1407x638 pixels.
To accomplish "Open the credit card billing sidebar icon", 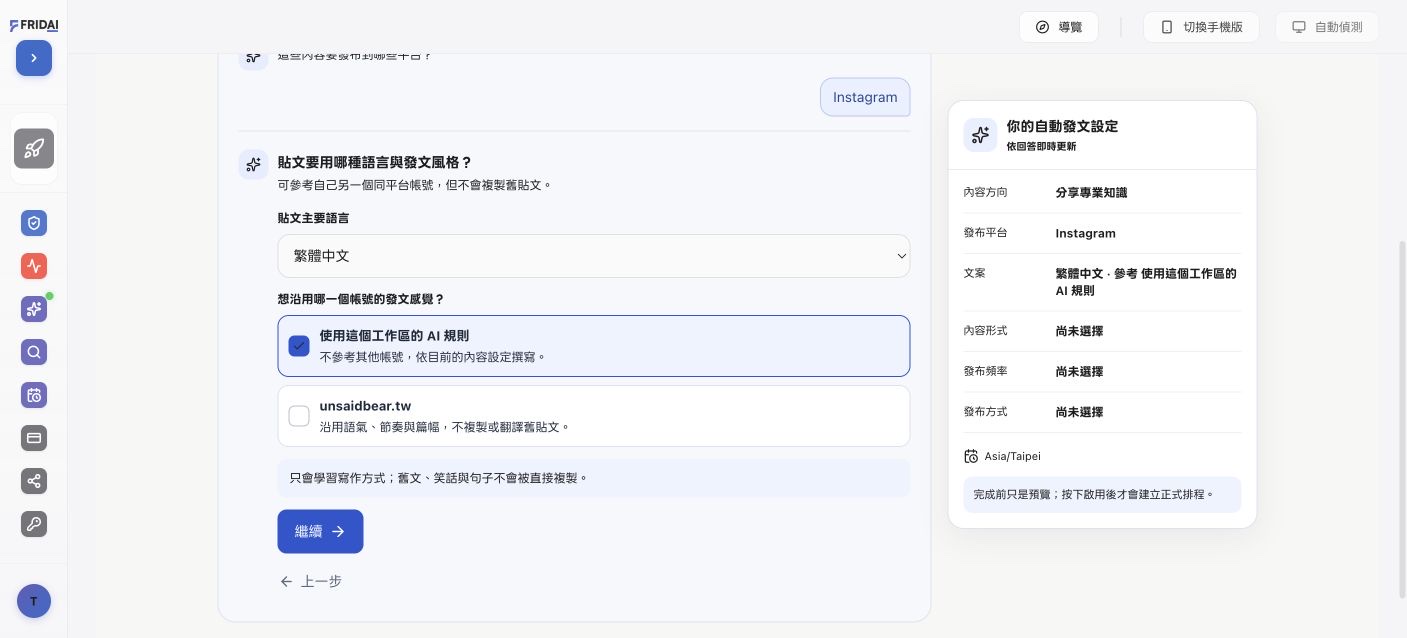I will point(34,438).
